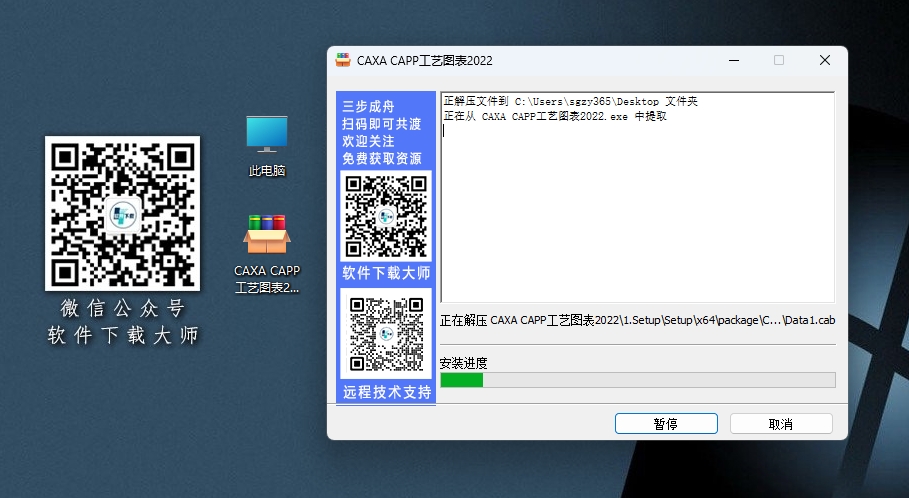The width and height of the screenshot is (909, 498).
Task: Click the log line 正解压文件到 C:\Users\sgzy365\Desktop
Action: (x=570, y=101)
